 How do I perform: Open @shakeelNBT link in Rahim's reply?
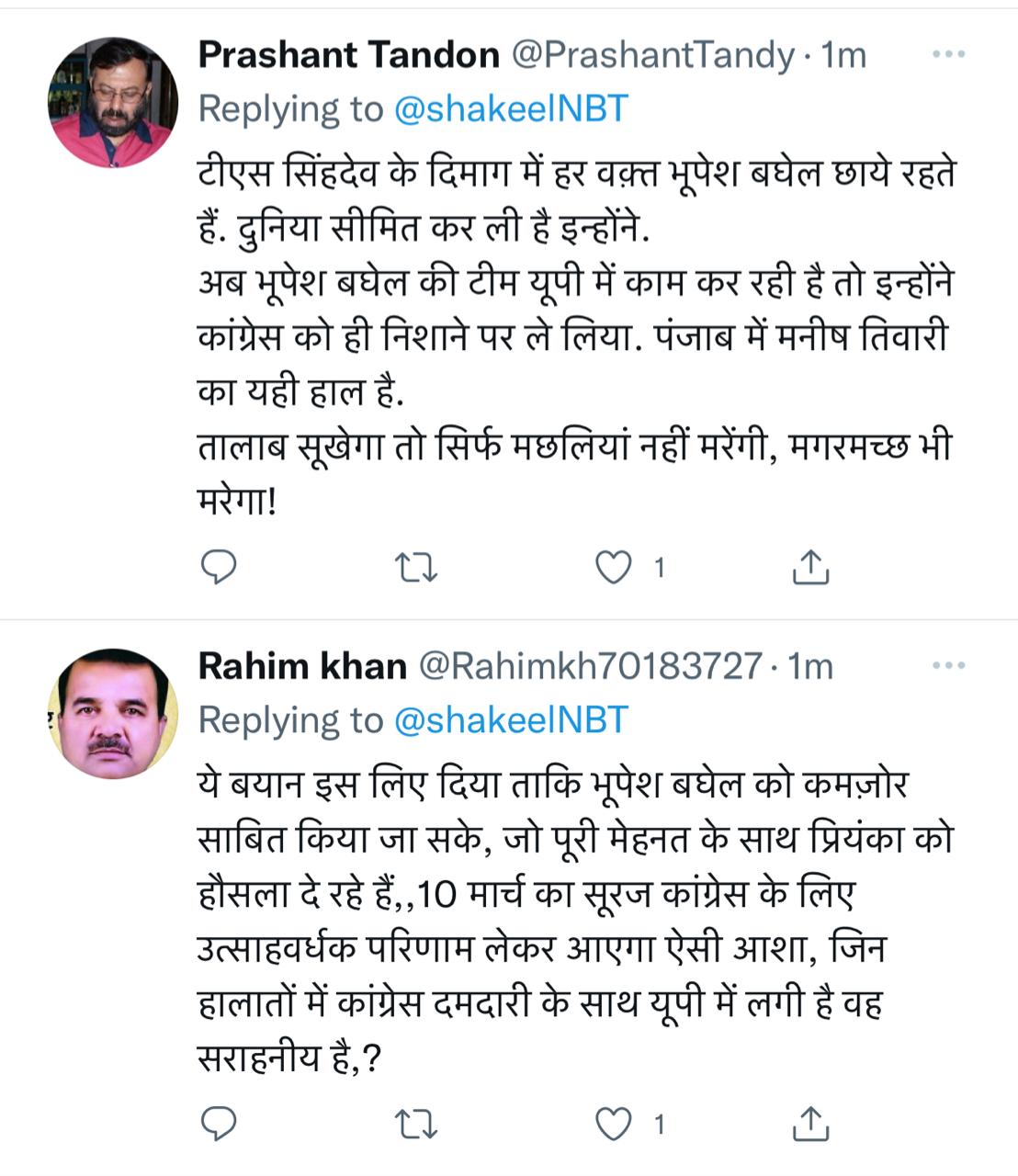coord(510,720)
